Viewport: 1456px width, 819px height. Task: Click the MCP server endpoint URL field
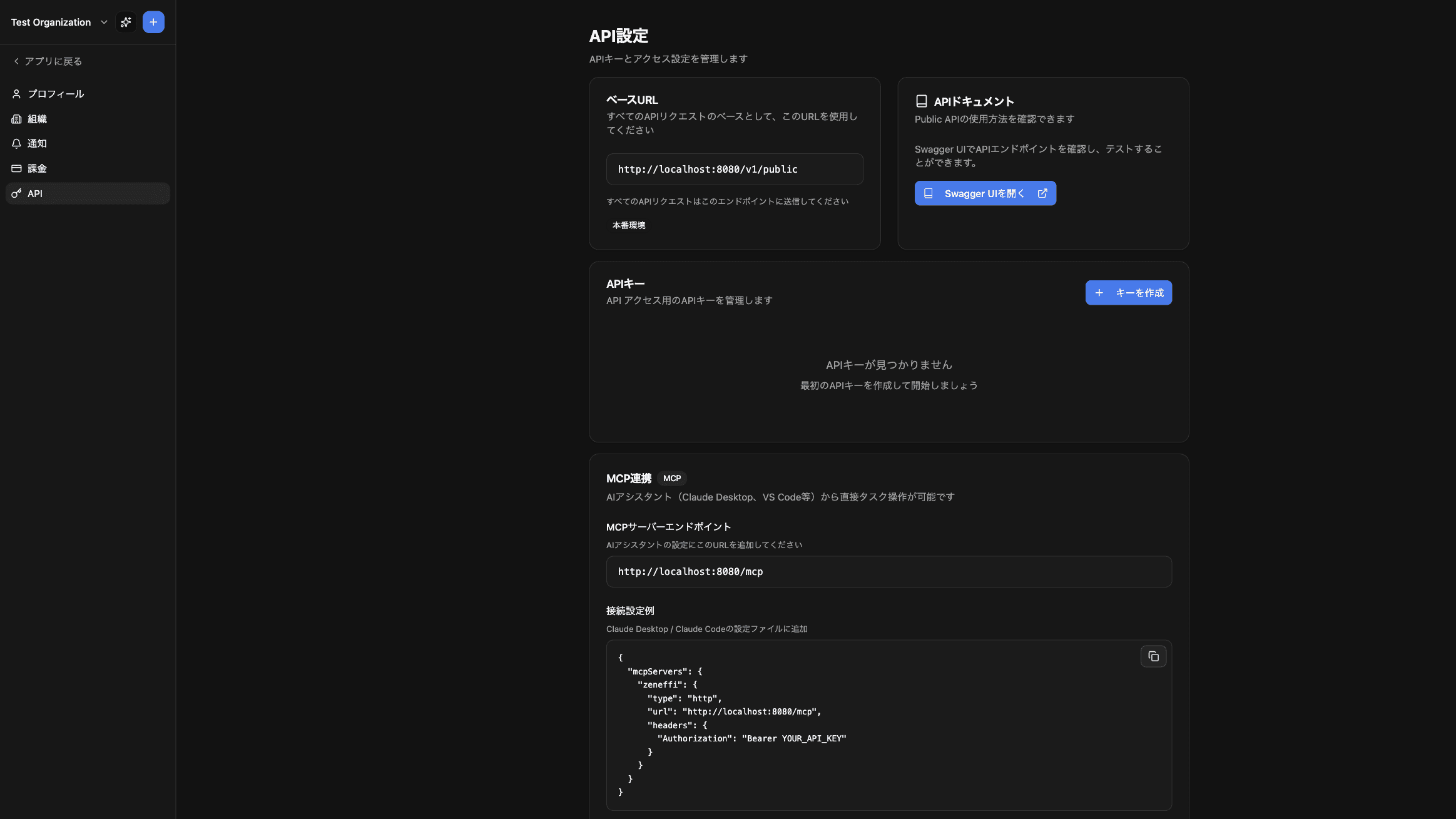pyautogui.click(x=888, y=571)
